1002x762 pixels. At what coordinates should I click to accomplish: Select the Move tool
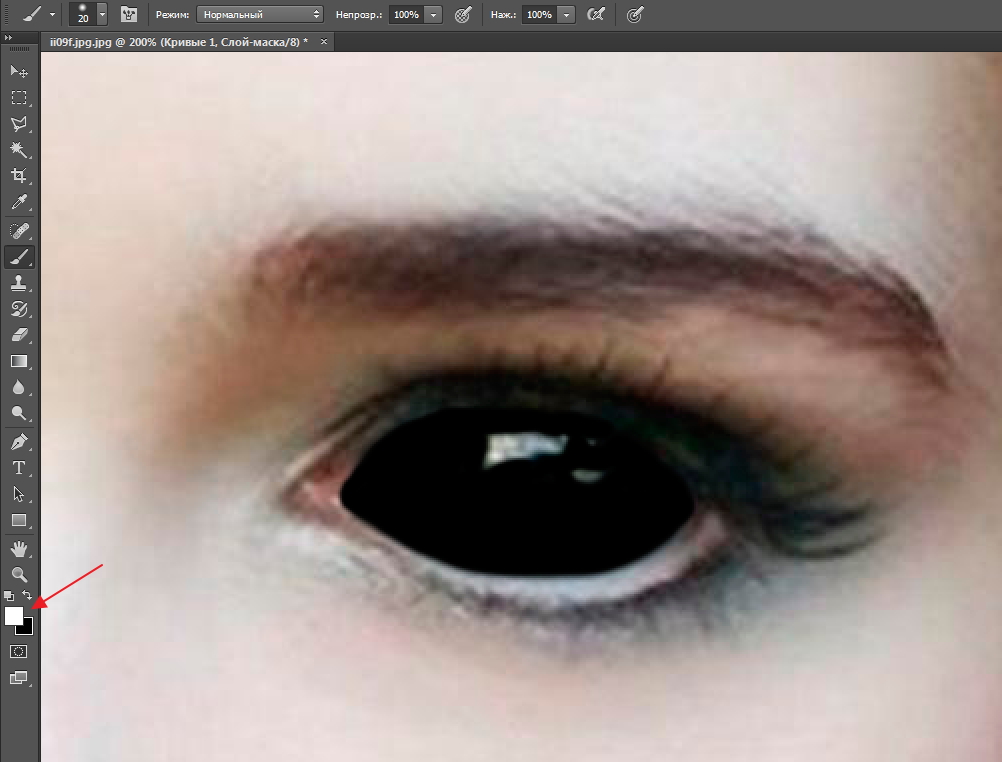(x=19, y=71)
